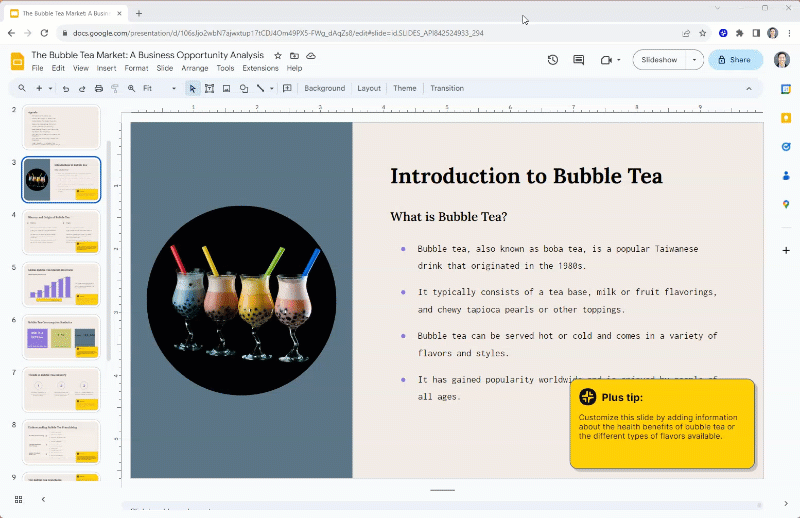Undo the last action

coord(66,88)
